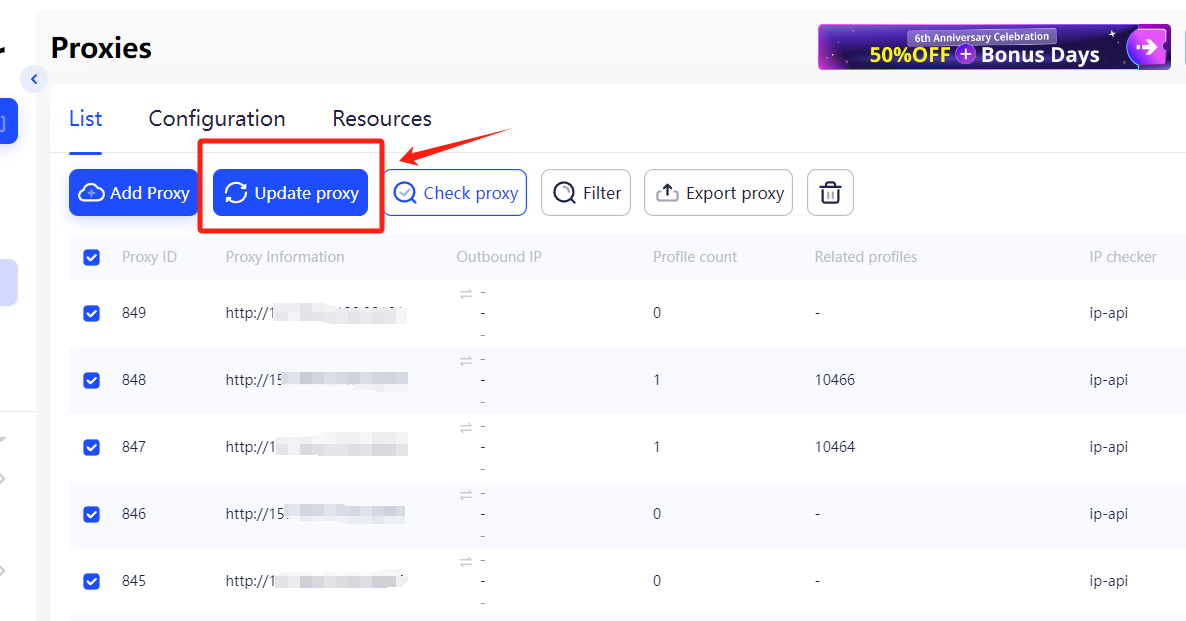Open related profile 10466
The height and width of the screenshot is (621, 1186).
click(835, 380)
